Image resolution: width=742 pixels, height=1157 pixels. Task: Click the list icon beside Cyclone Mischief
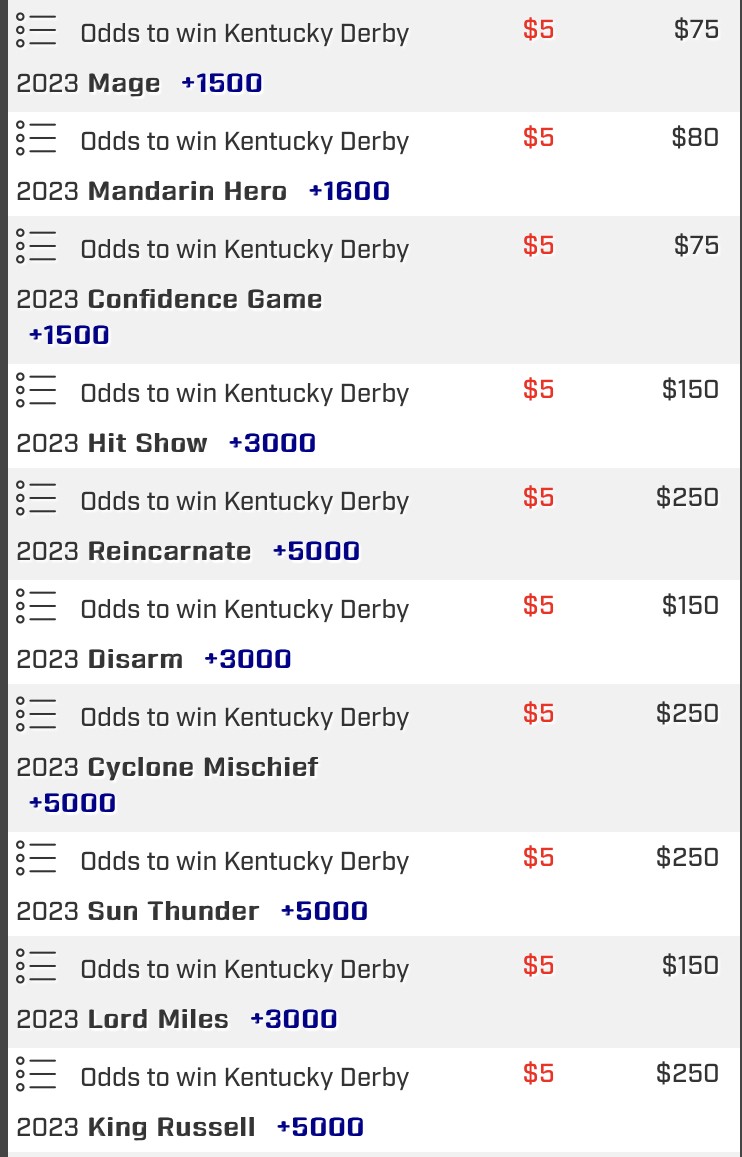pos(36,715)
